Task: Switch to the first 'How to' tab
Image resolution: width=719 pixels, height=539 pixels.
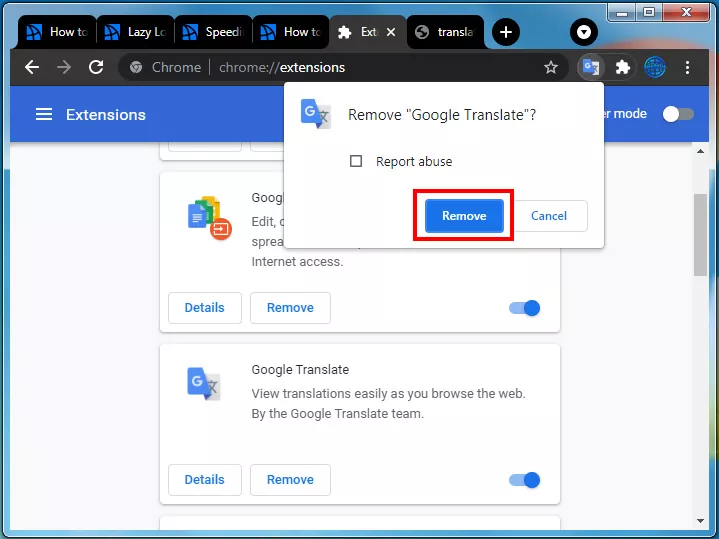Action: pyautogui.click(x=57, y=32)
